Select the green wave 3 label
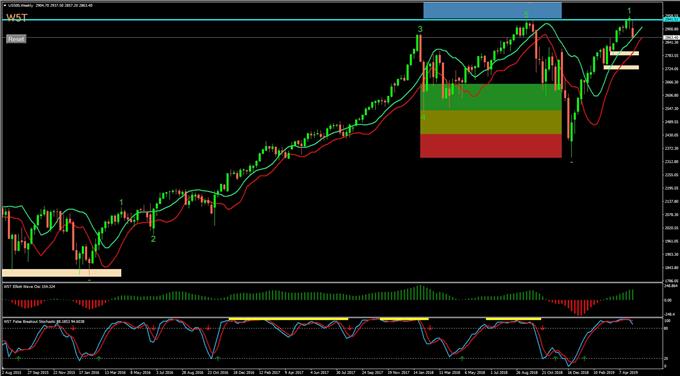This screenshot has height=376, width=680. 420,29
